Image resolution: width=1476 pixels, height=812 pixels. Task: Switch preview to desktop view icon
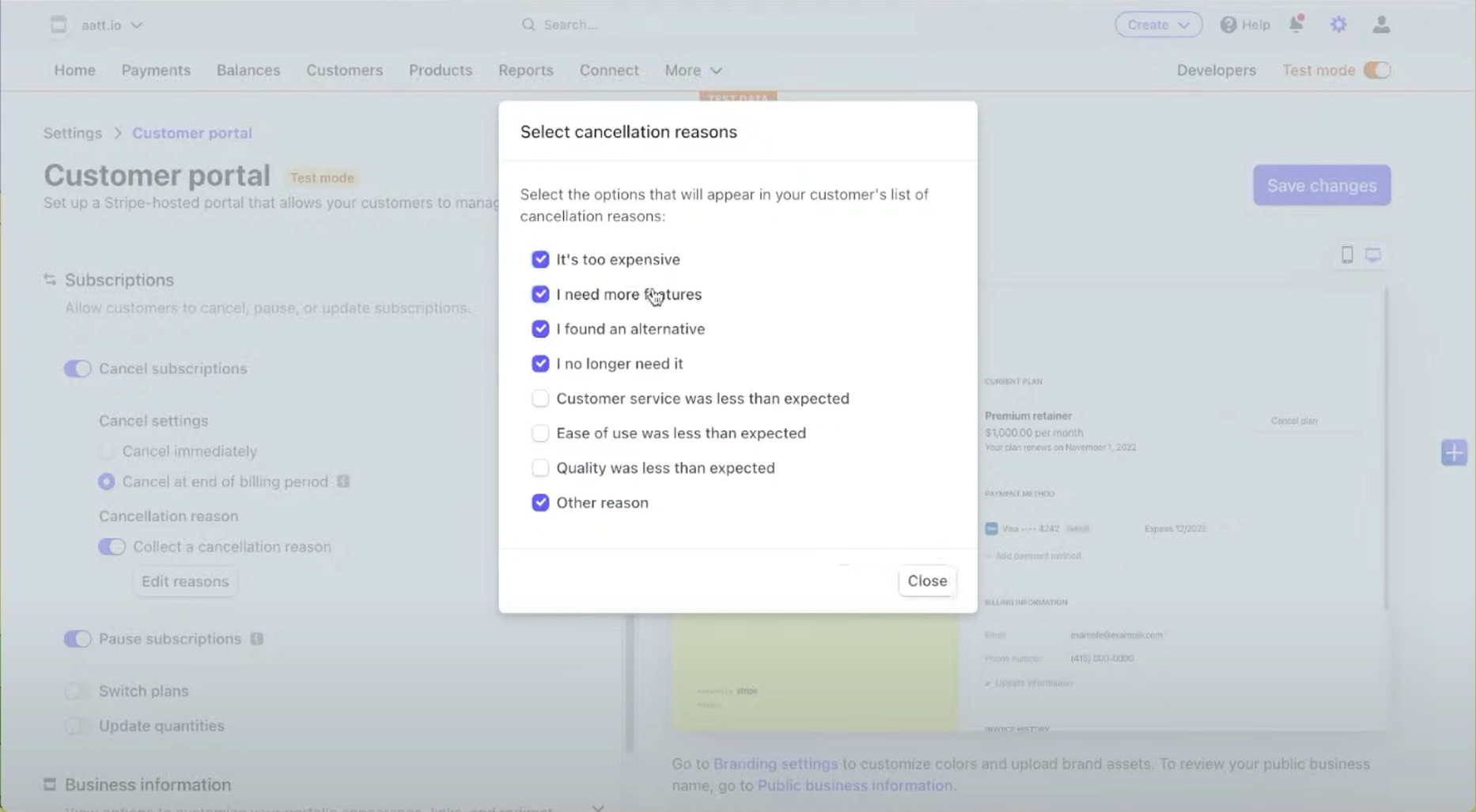(x=1374, y=255)
